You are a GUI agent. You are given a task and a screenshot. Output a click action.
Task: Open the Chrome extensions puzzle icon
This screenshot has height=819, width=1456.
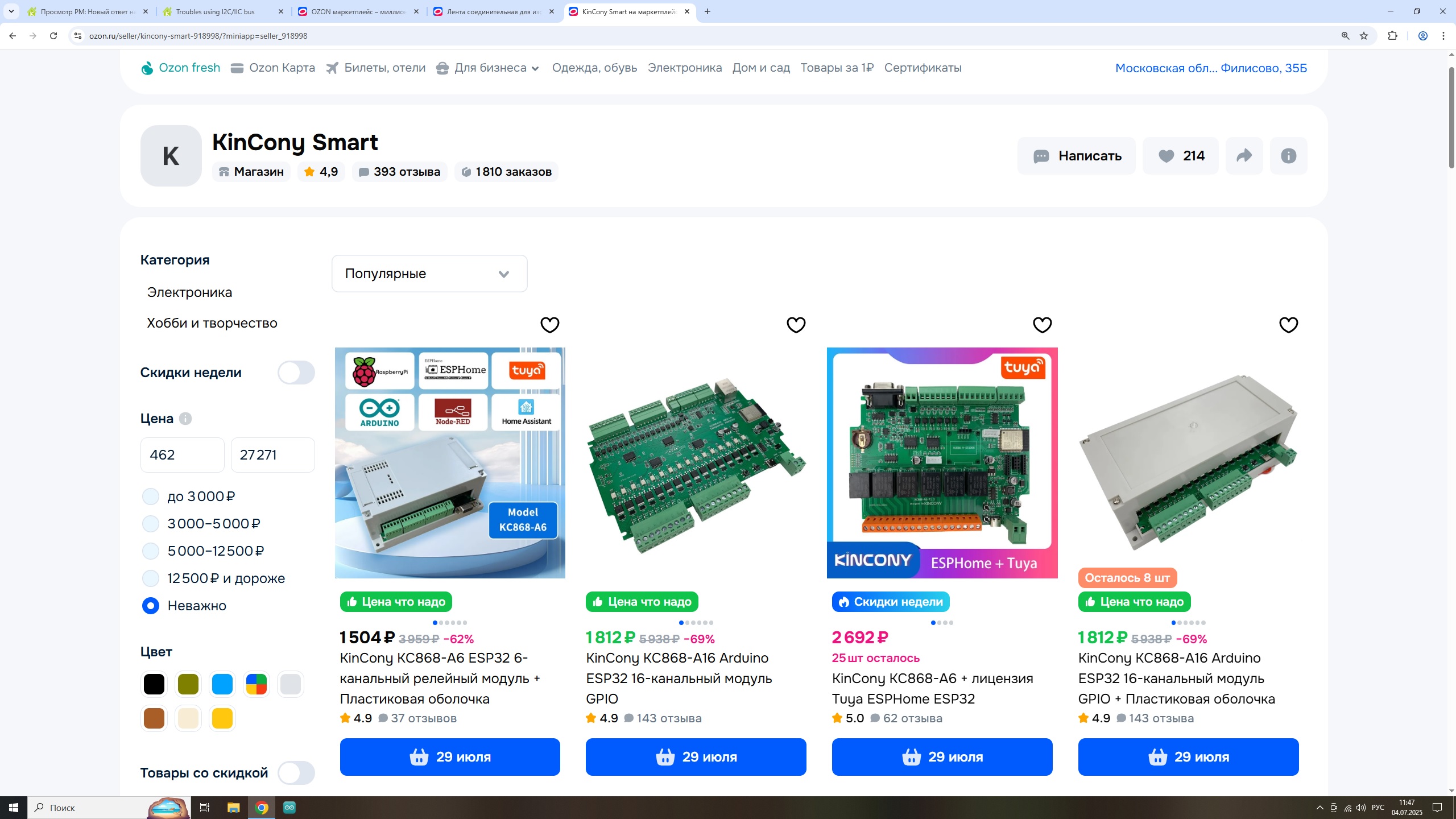tap(1392, 36)
